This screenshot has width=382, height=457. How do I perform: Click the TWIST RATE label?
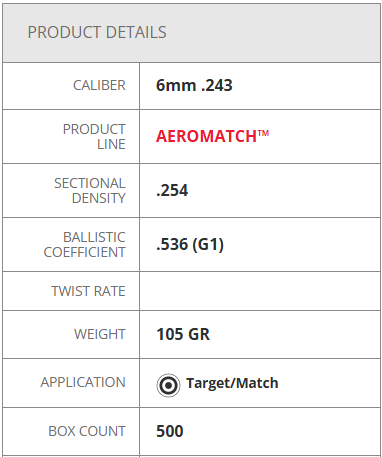click(x=88, y=291)
